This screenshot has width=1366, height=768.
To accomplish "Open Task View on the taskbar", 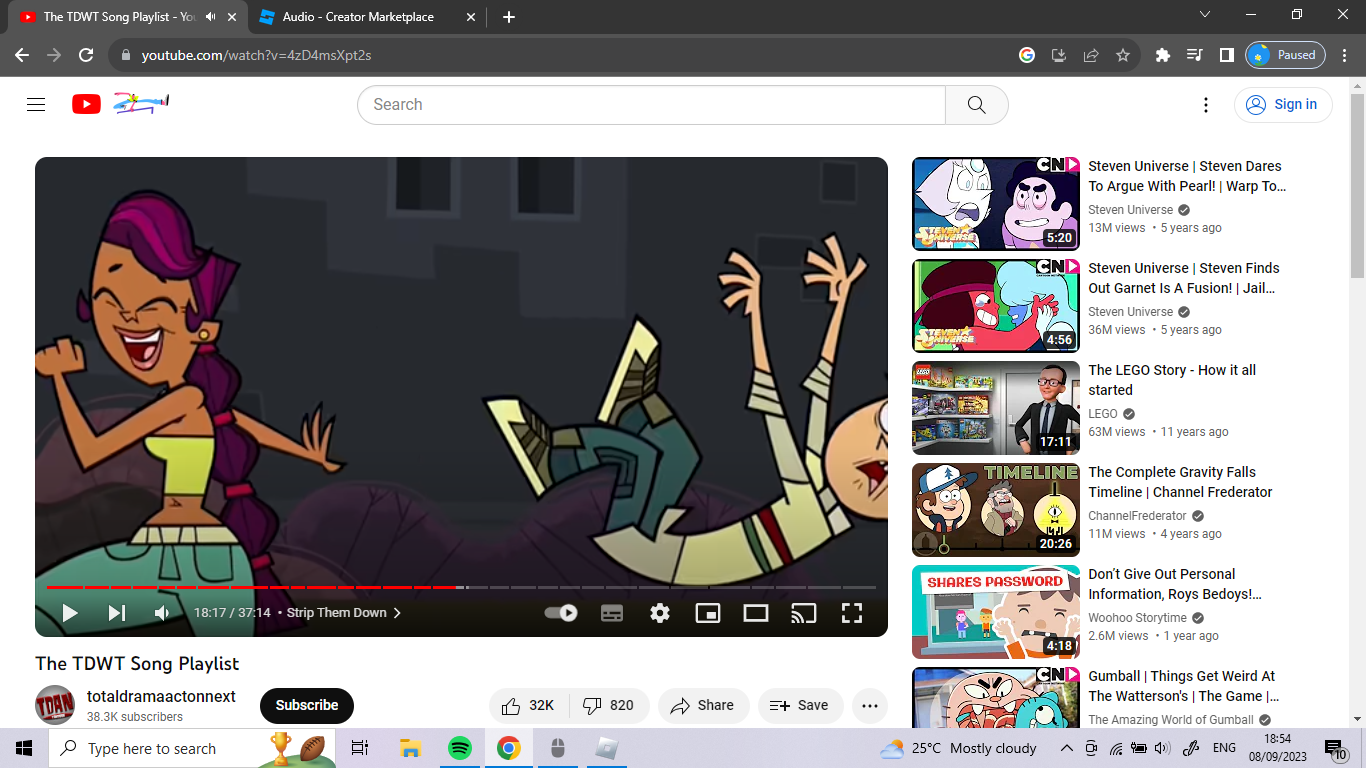I will 360,748.
